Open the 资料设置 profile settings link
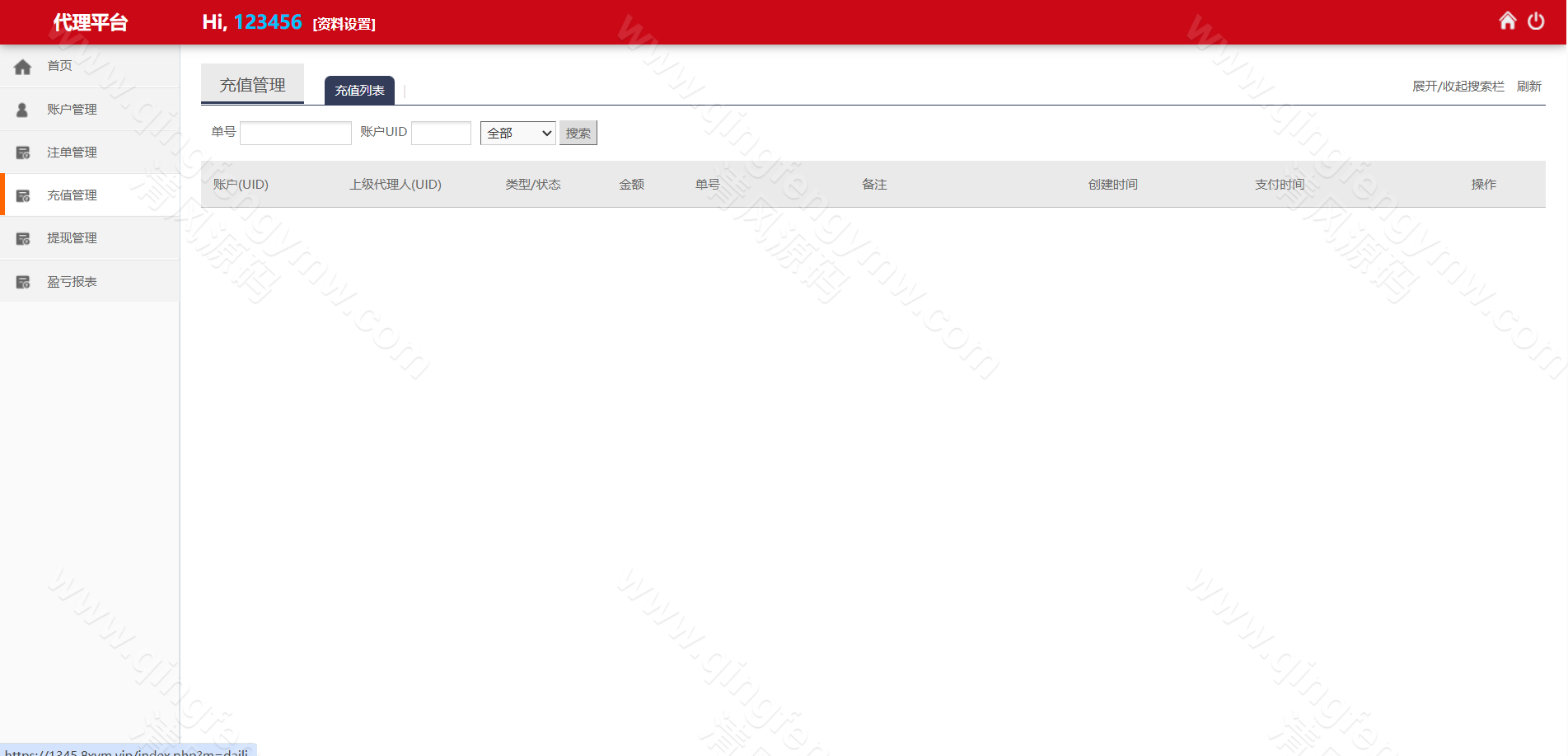The width and height of the screenshot is (1568, 756). [344, 24]
